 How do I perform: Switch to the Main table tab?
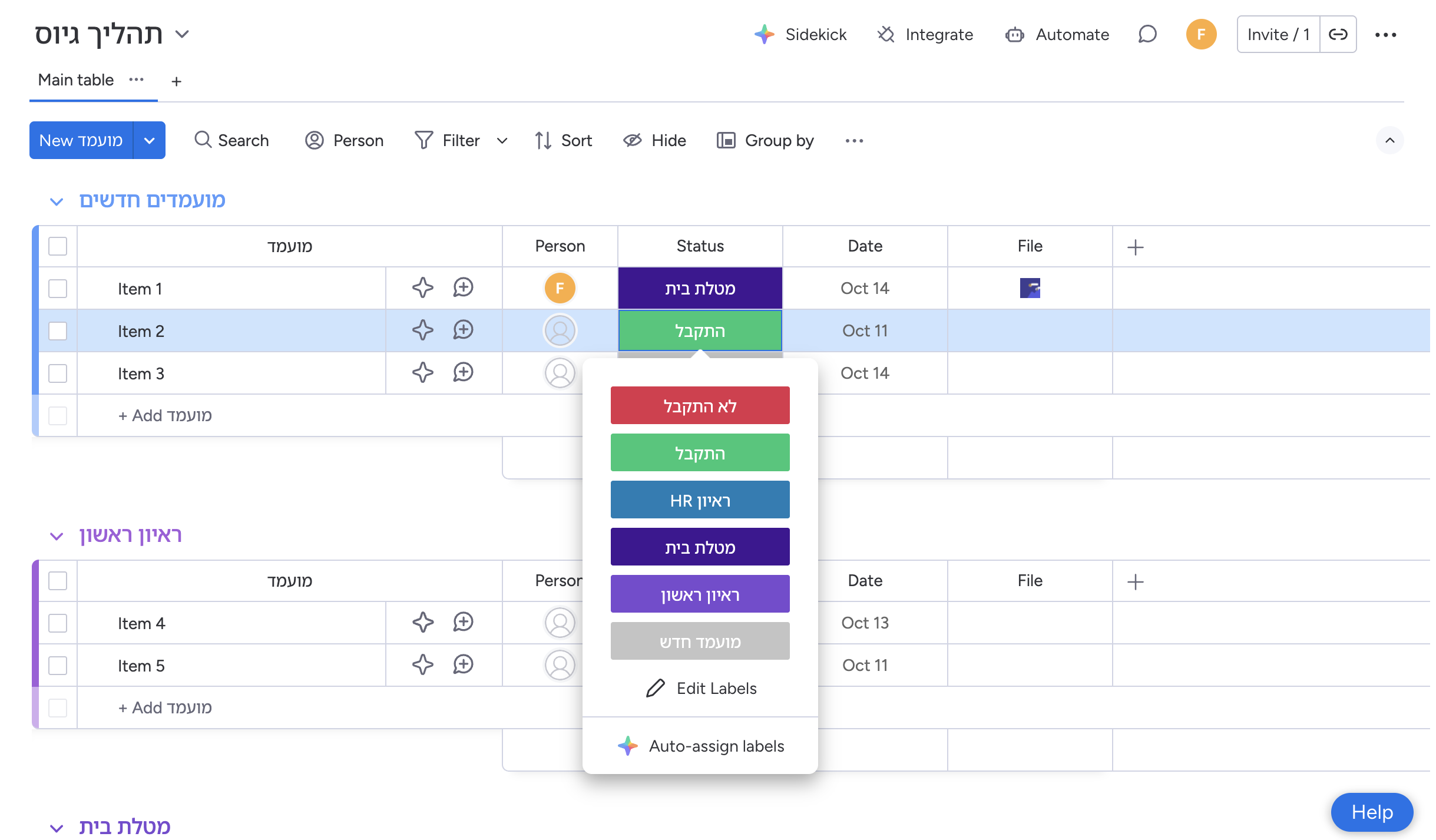point(76,80)
